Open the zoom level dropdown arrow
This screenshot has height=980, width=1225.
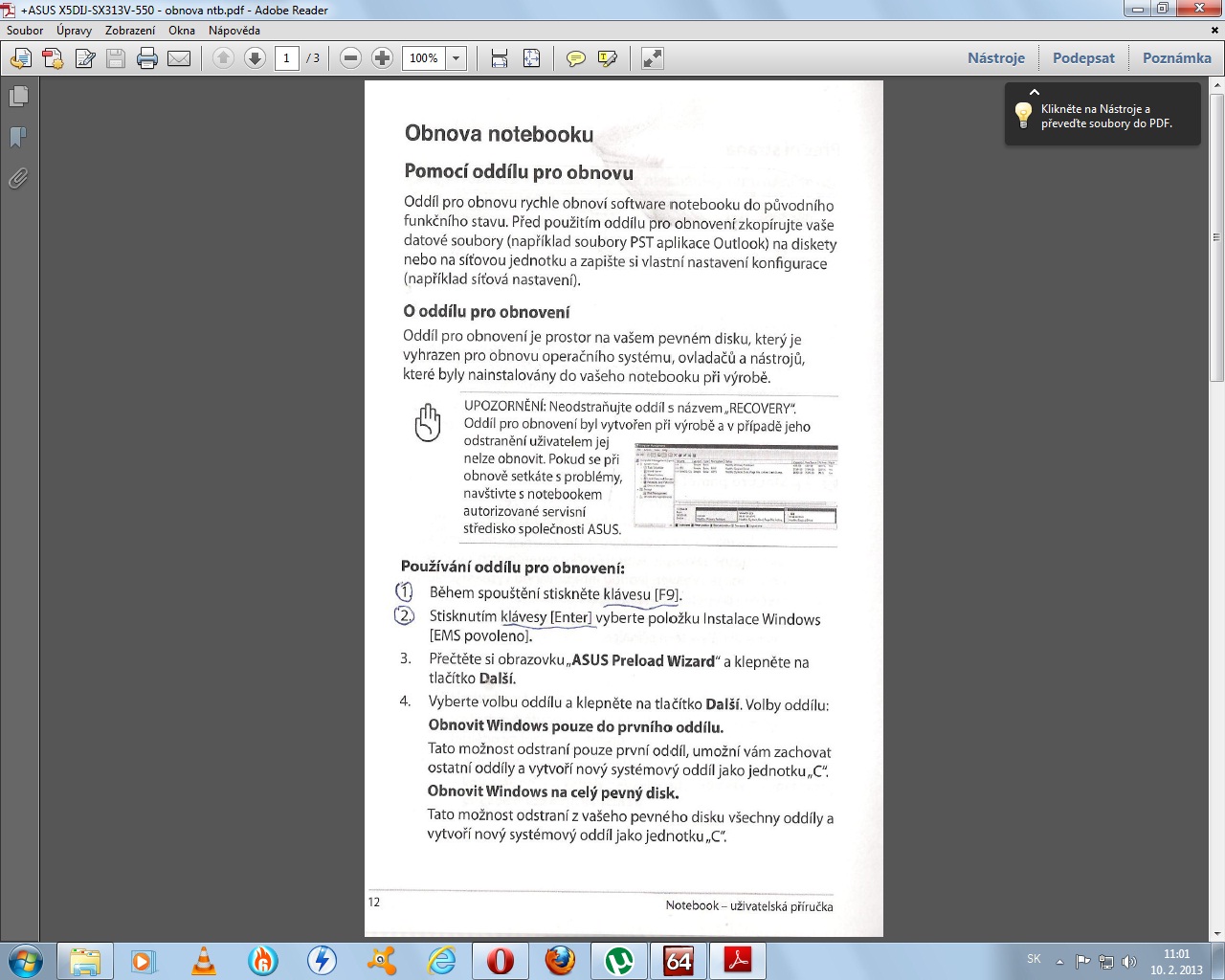(457, 58)
